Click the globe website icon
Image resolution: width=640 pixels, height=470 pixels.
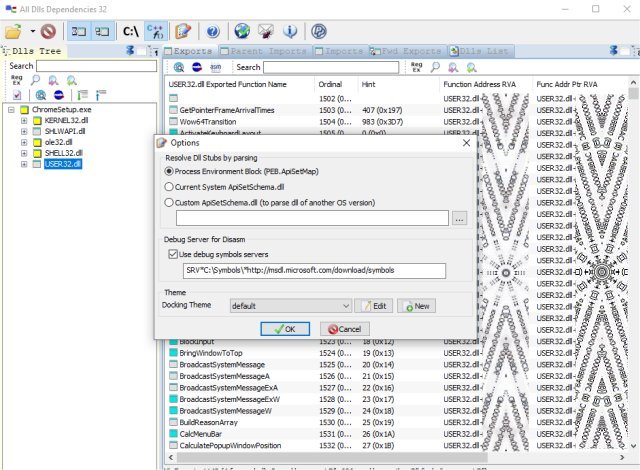pos(242,31)
